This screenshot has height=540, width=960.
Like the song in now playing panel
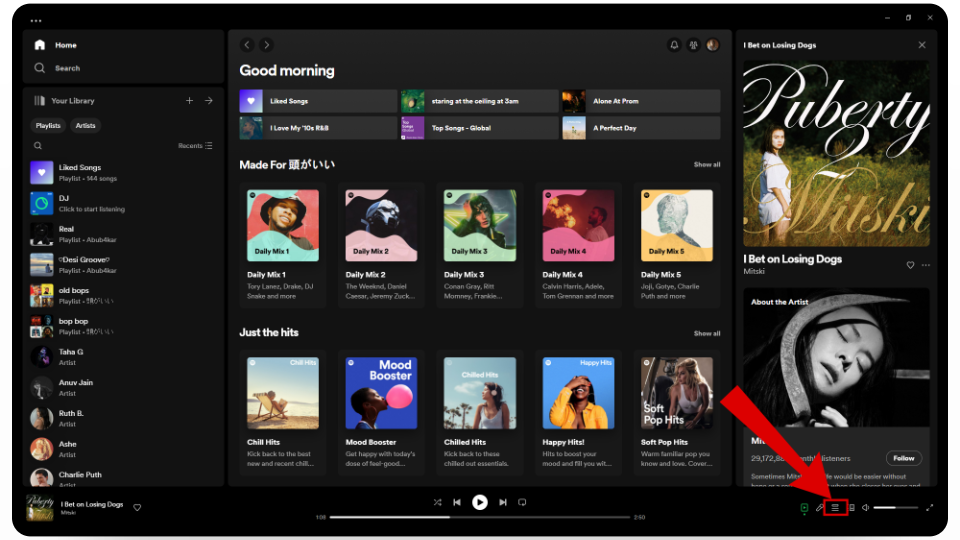[910, 265]
